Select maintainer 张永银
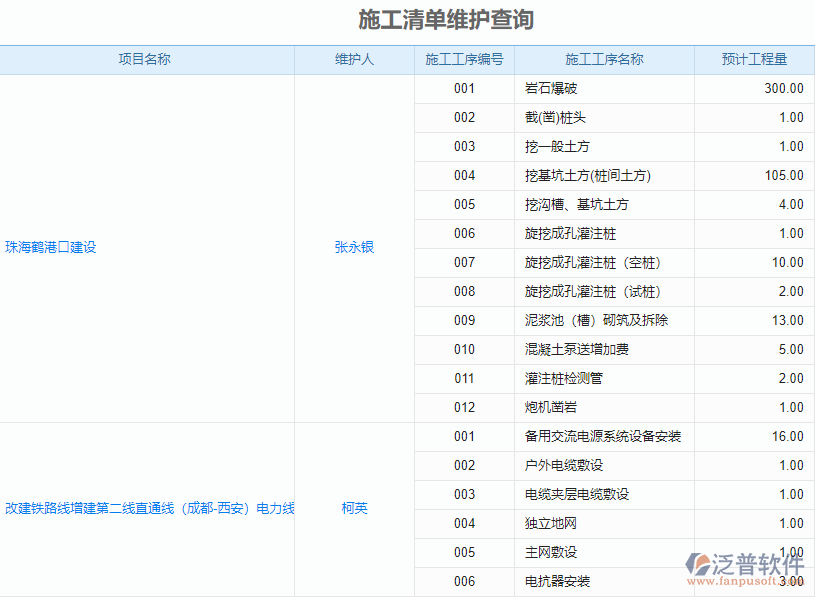This screenshot has height=597, width=815. (355, 247)
